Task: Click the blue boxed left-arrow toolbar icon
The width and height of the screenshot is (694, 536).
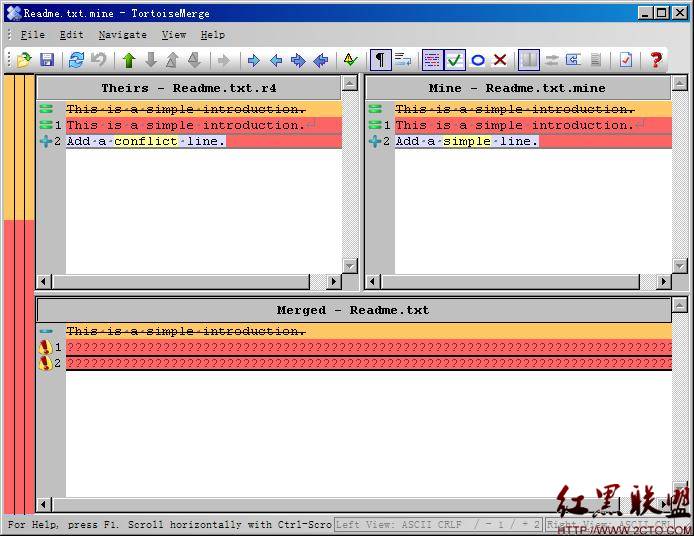Action: [x=574, y=60]
